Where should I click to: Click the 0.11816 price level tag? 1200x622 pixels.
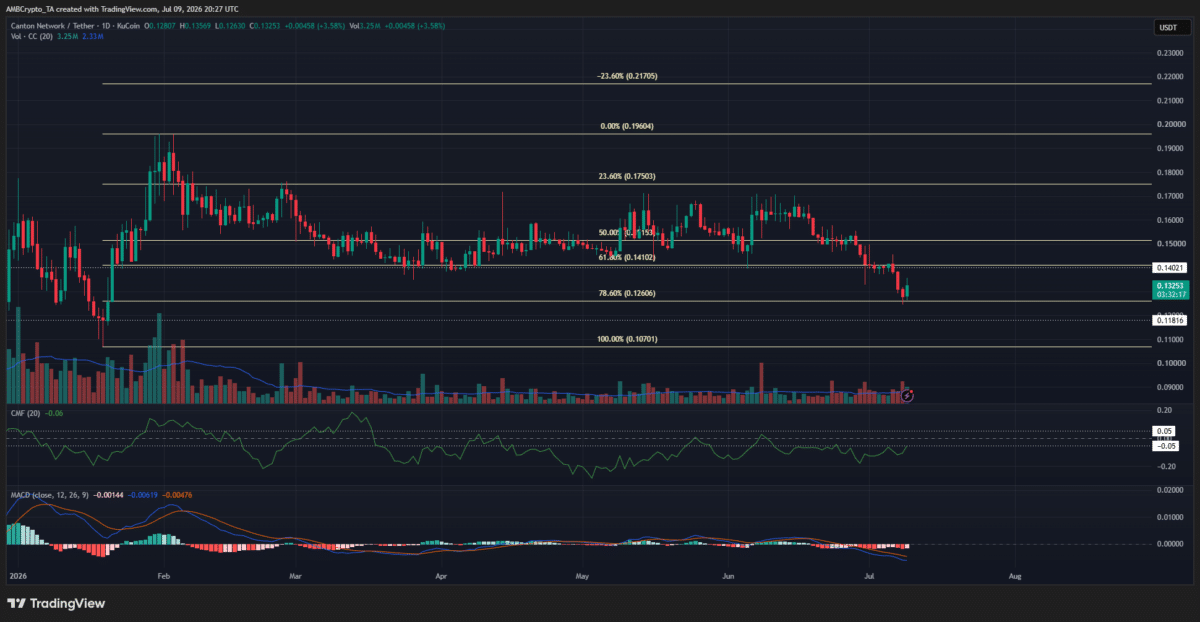[x=1171, y=320]
